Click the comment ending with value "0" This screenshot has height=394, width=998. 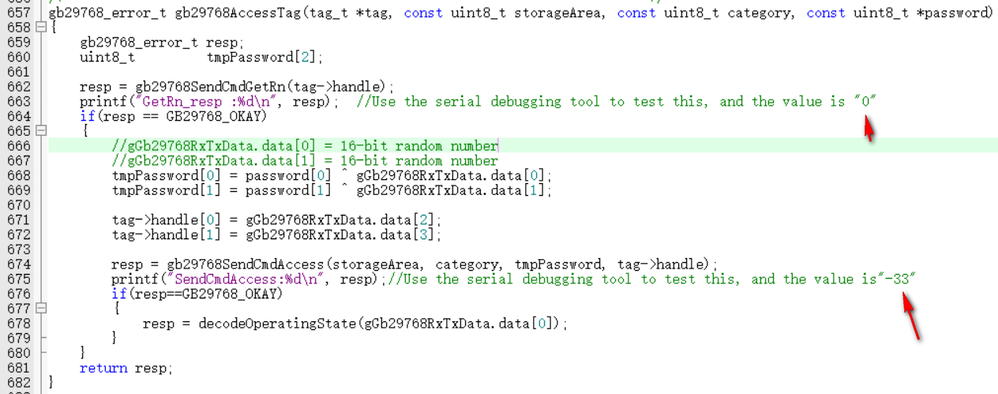pos(617,102)
